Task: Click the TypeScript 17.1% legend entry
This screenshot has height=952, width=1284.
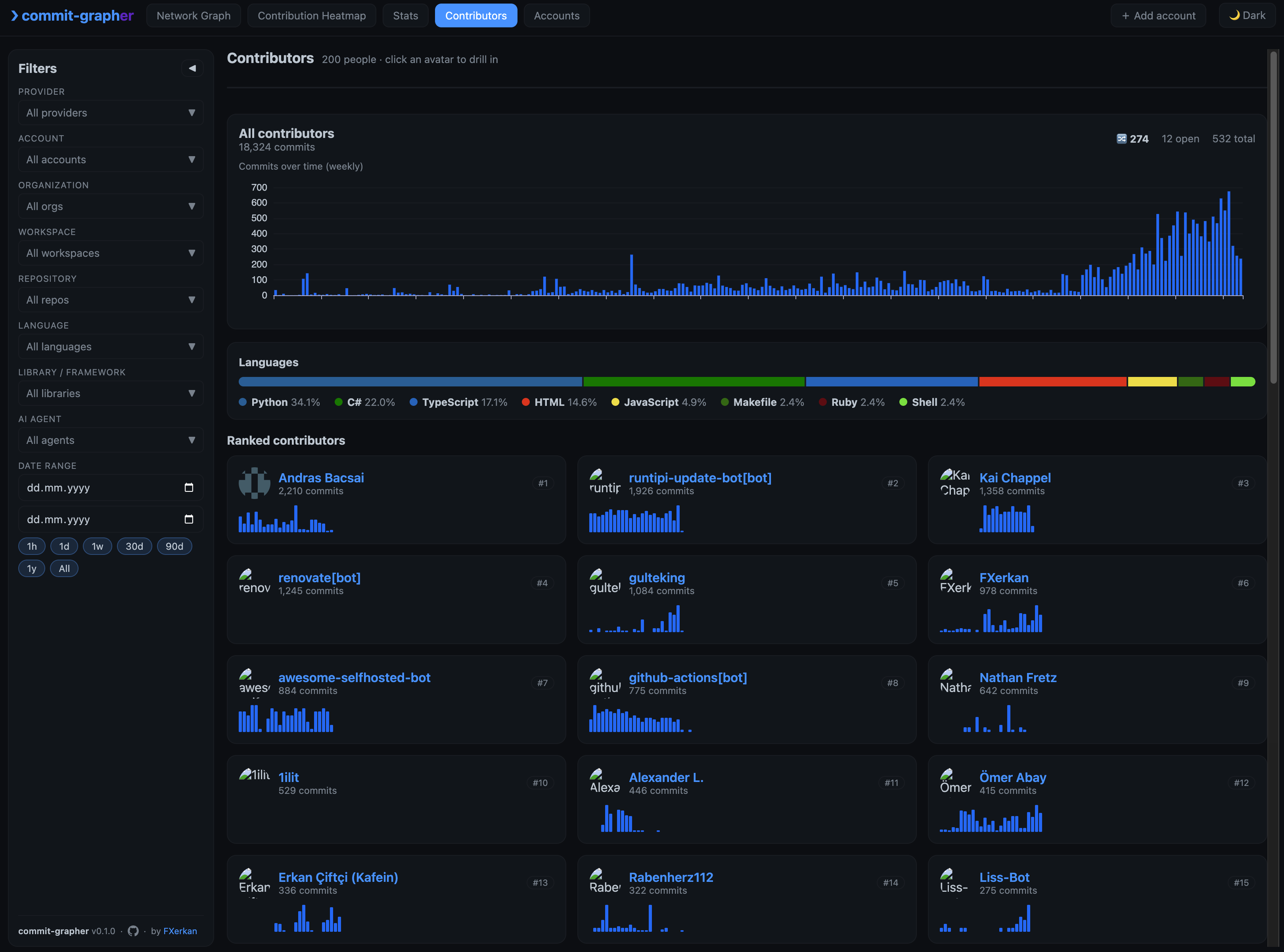Action: (x=458, y=402)
